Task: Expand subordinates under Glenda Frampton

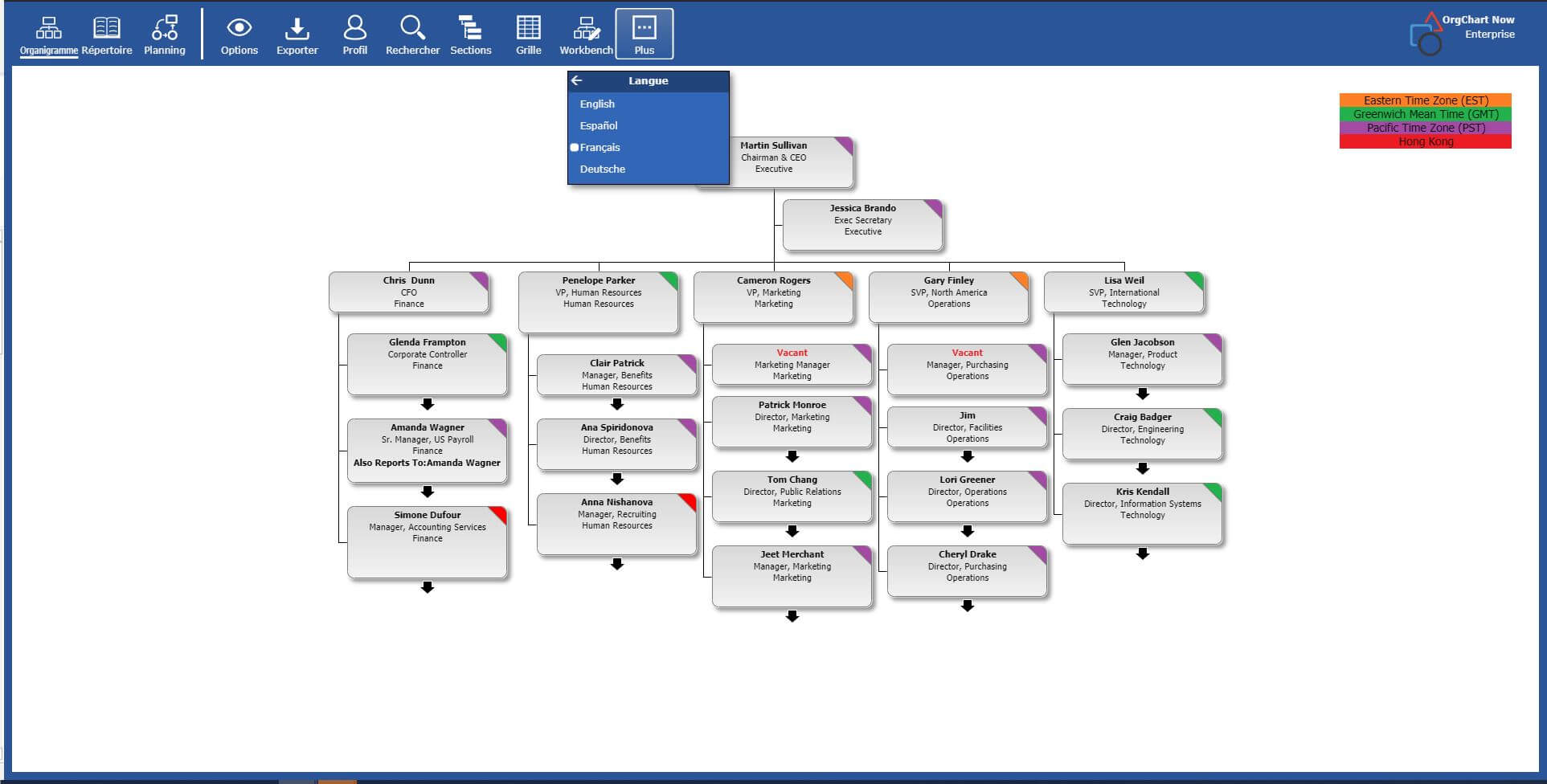Action: coord(428,404)
